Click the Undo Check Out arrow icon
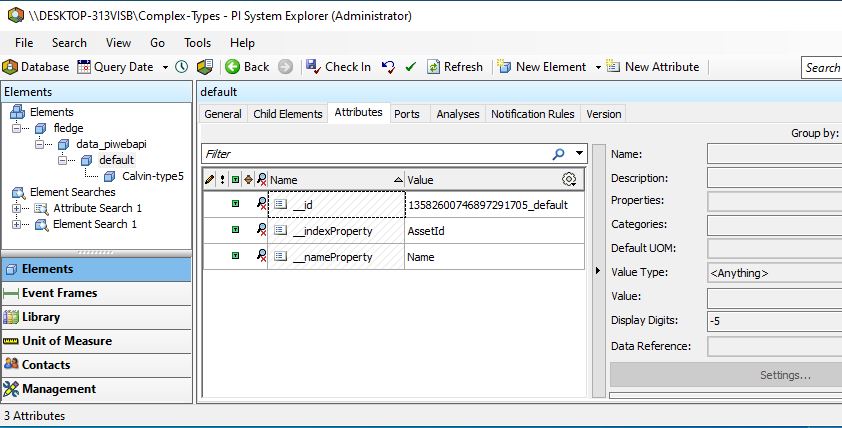This screenshot has height=428, width=842. [388, 67]
